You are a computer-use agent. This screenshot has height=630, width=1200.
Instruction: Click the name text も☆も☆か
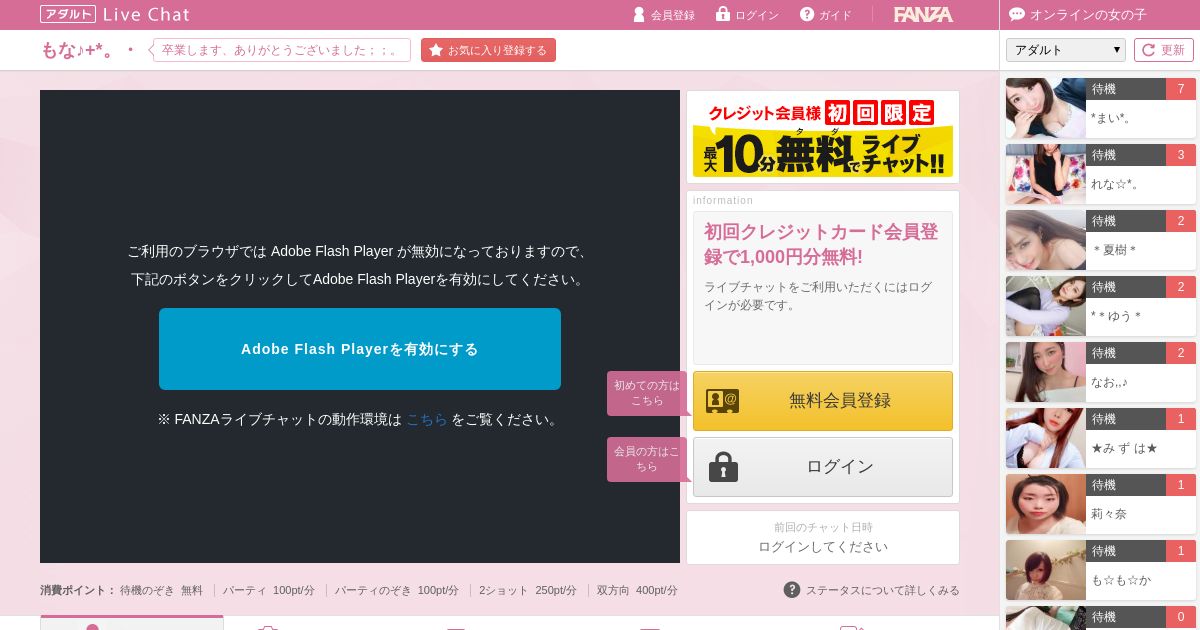click(1121, 580)
